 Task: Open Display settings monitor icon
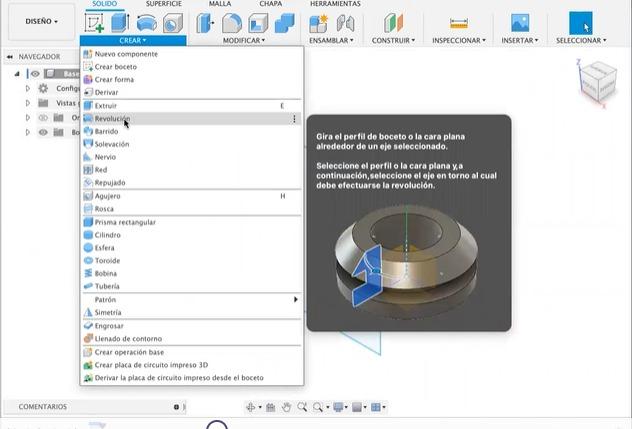tap(338, 407)
